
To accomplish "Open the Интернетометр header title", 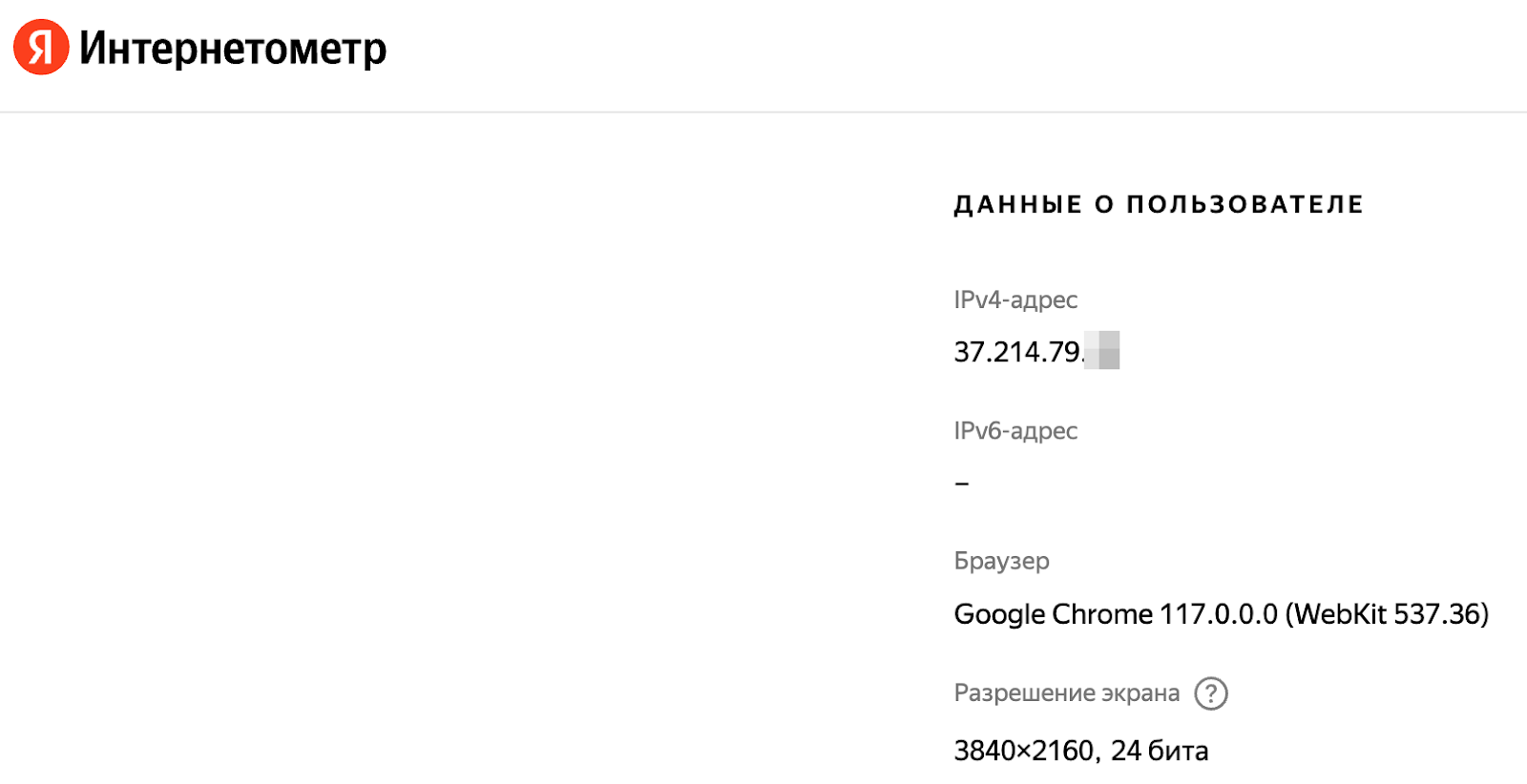I will [x=233, y=48].
